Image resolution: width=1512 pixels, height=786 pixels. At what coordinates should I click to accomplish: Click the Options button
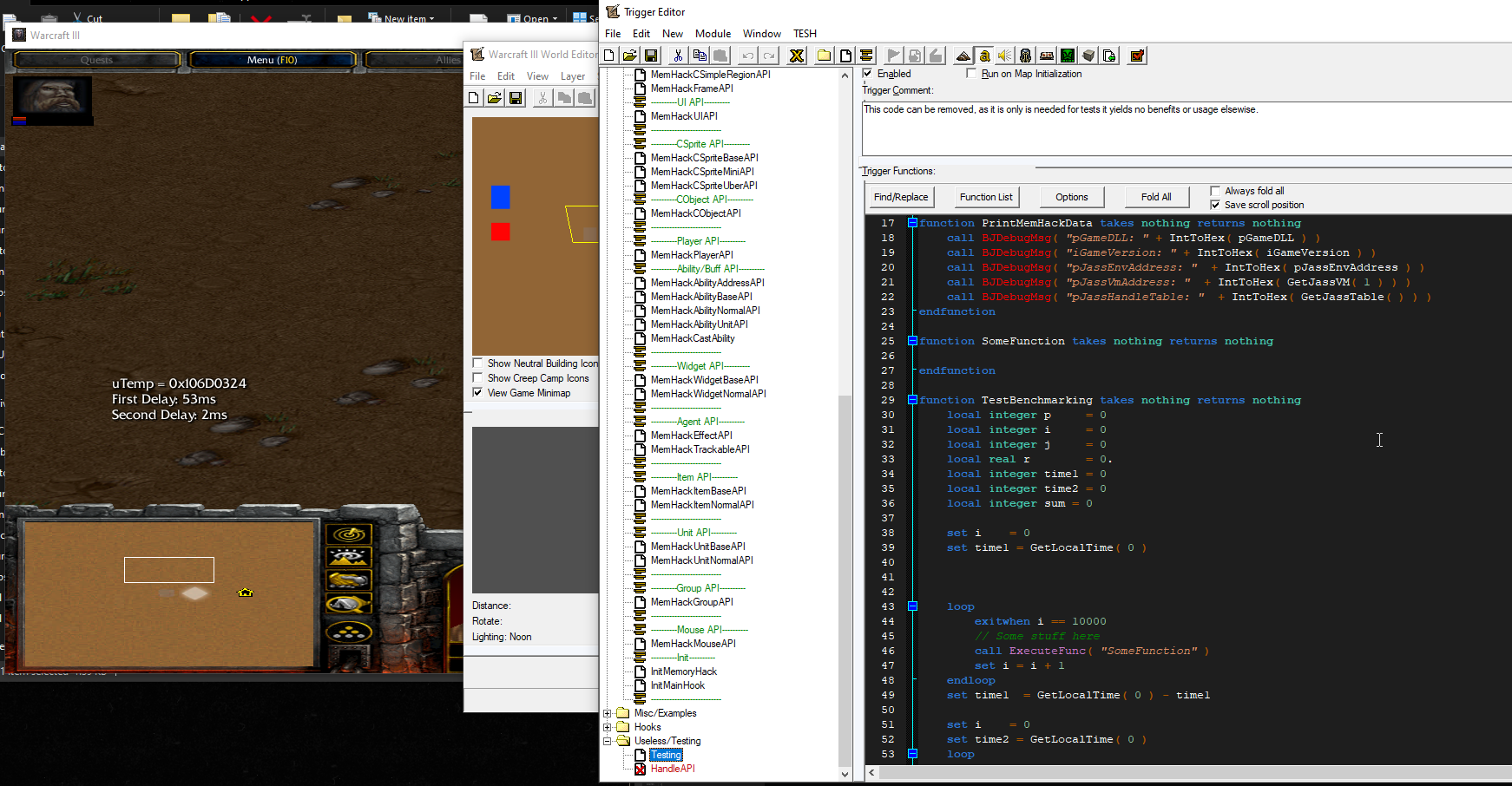pyautogui.click(x=1071, y=197)
